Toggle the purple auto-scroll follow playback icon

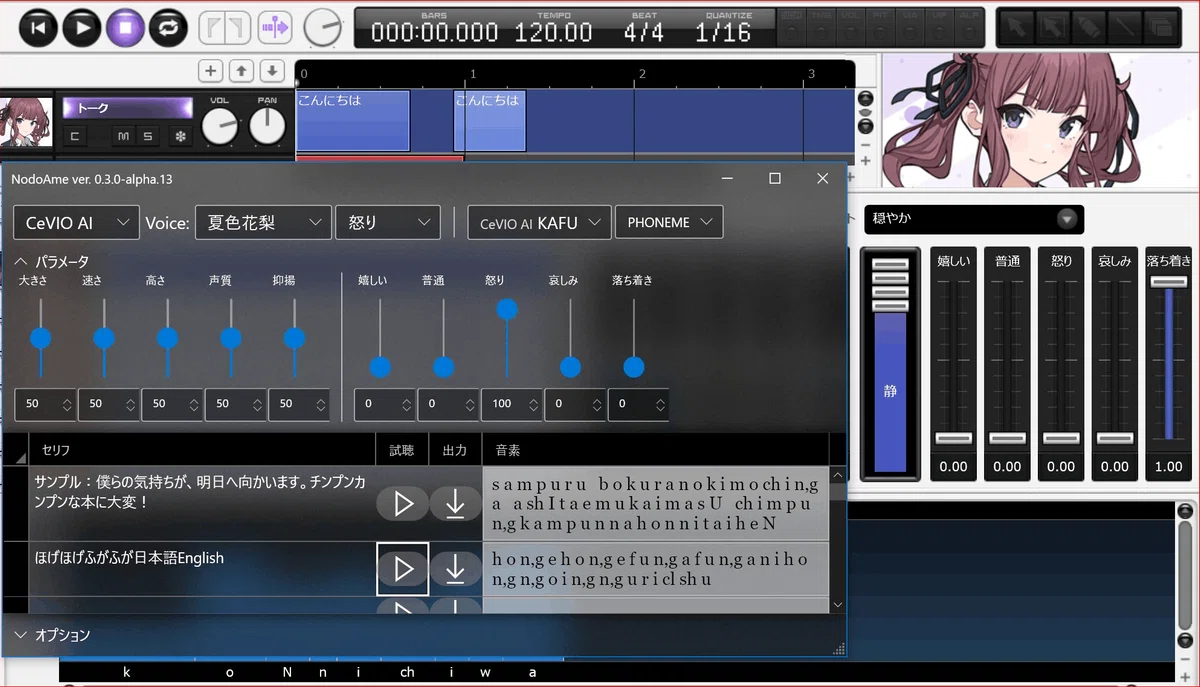pos(274,27)
